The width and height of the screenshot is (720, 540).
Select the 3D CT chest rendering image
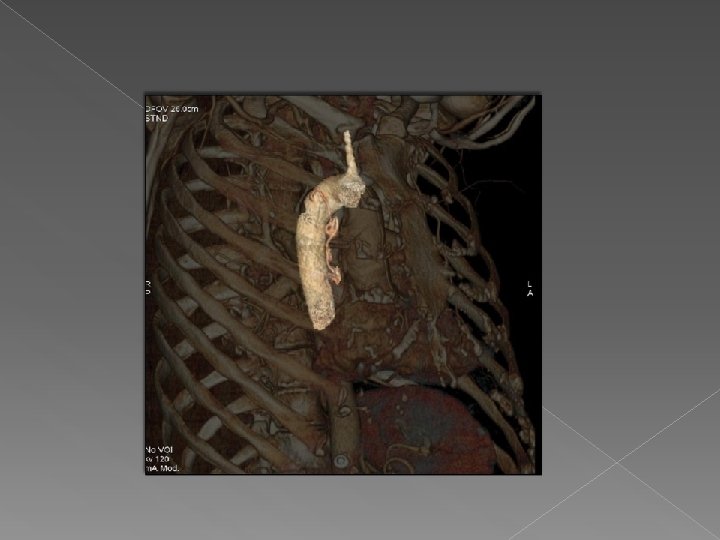click(x=343, y=284)
